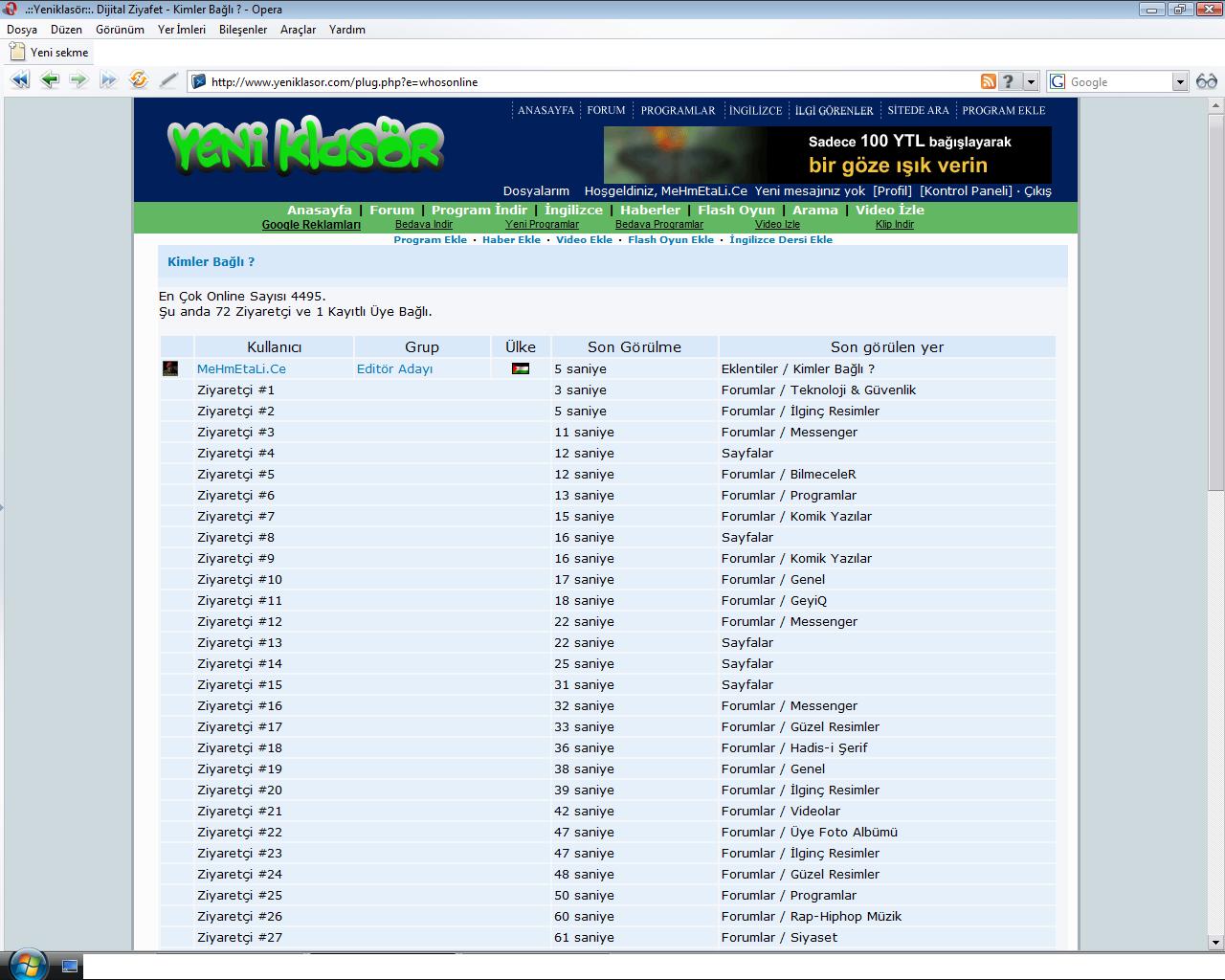Click the Forward navigation arrow
Screen dimensions: 1225x980
click(78, 80)
